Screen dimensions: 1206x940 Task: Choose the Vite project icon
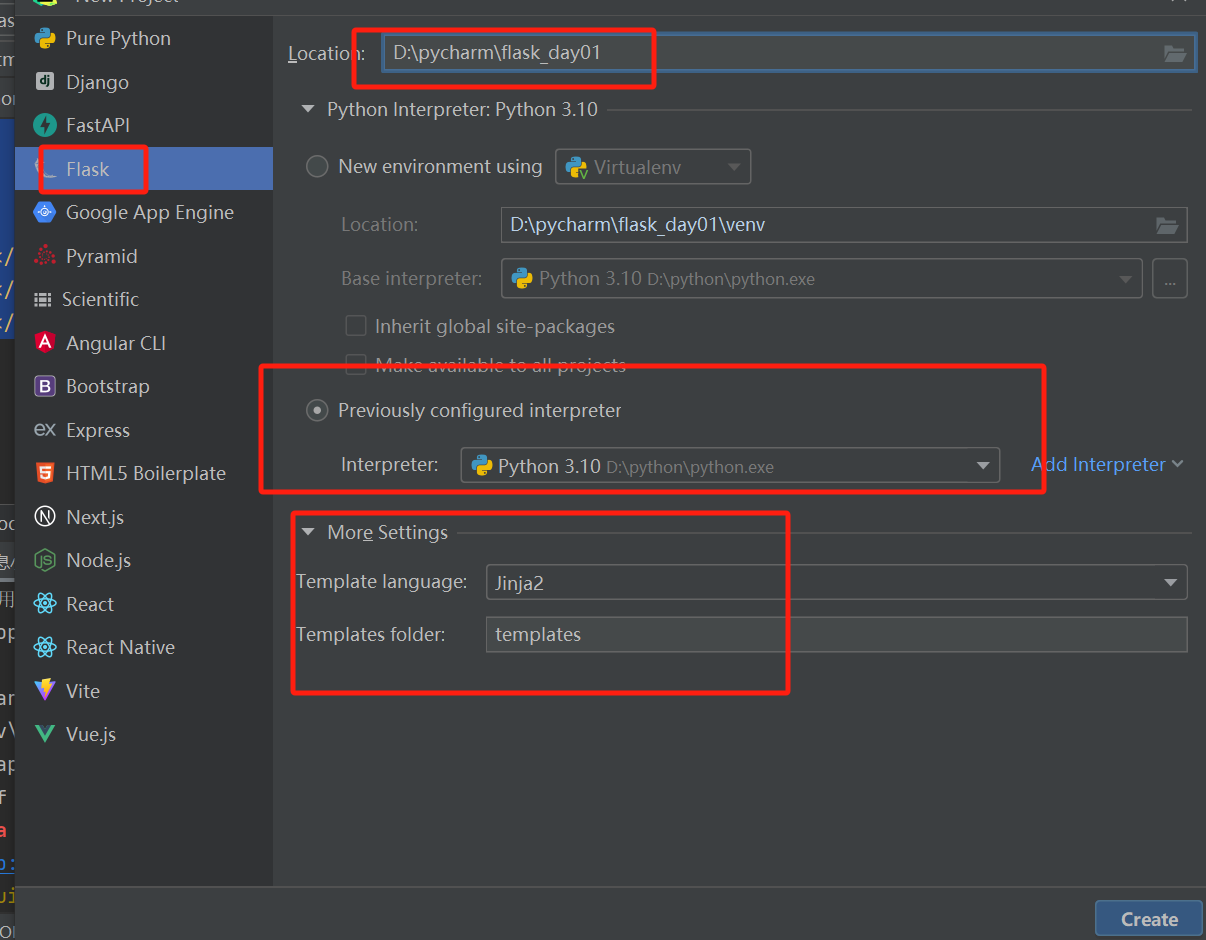(x=45, y=691)
